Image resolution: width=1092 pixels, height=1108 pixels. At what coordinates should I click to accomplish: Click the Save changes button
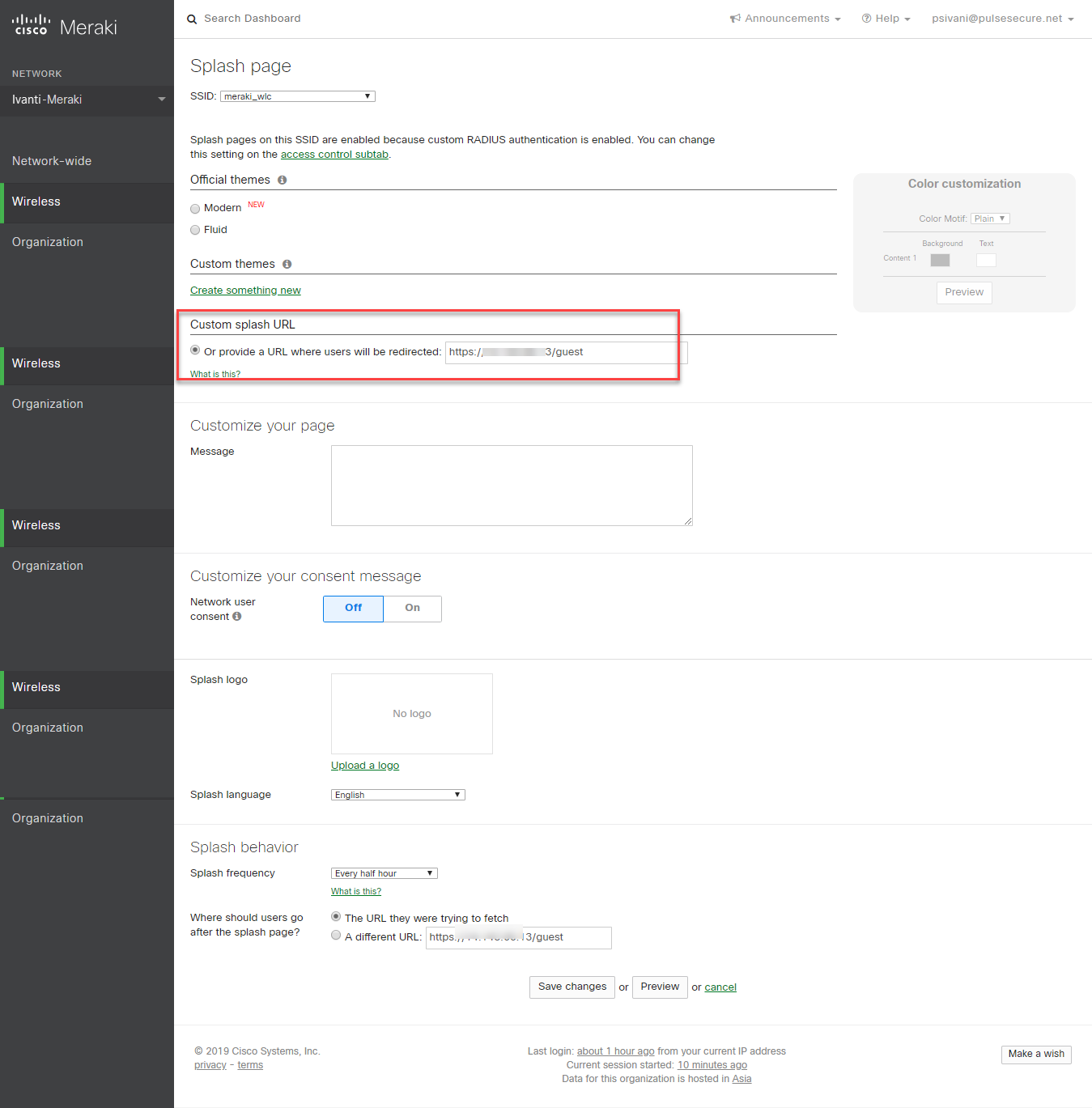point(571,987)
